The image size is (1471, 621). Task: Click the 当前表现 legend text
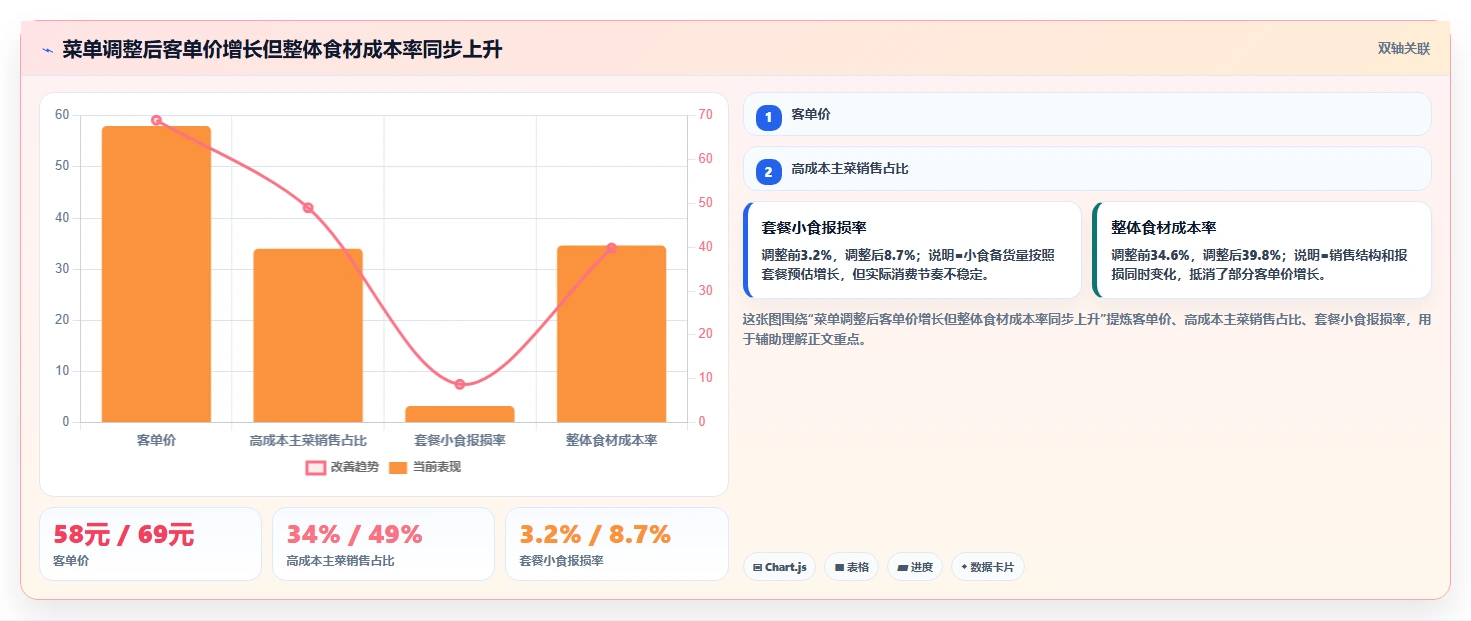pos(437,467)
